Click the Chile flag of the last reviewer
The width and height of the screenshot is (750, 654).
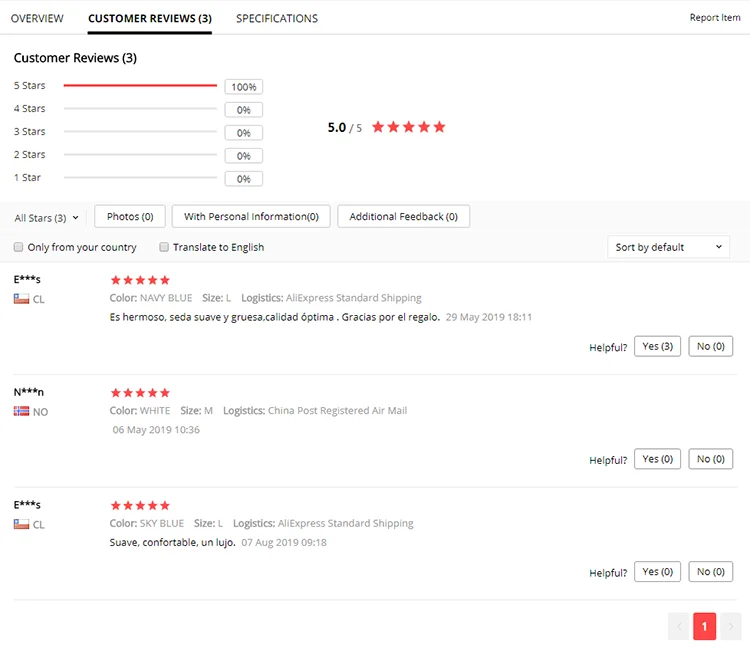pos(21,524)
